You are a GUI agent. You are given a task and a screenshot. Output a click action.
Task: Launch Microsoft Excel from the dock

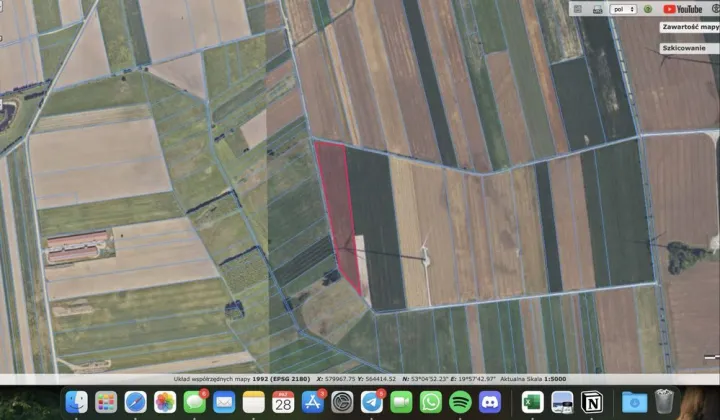533,402
